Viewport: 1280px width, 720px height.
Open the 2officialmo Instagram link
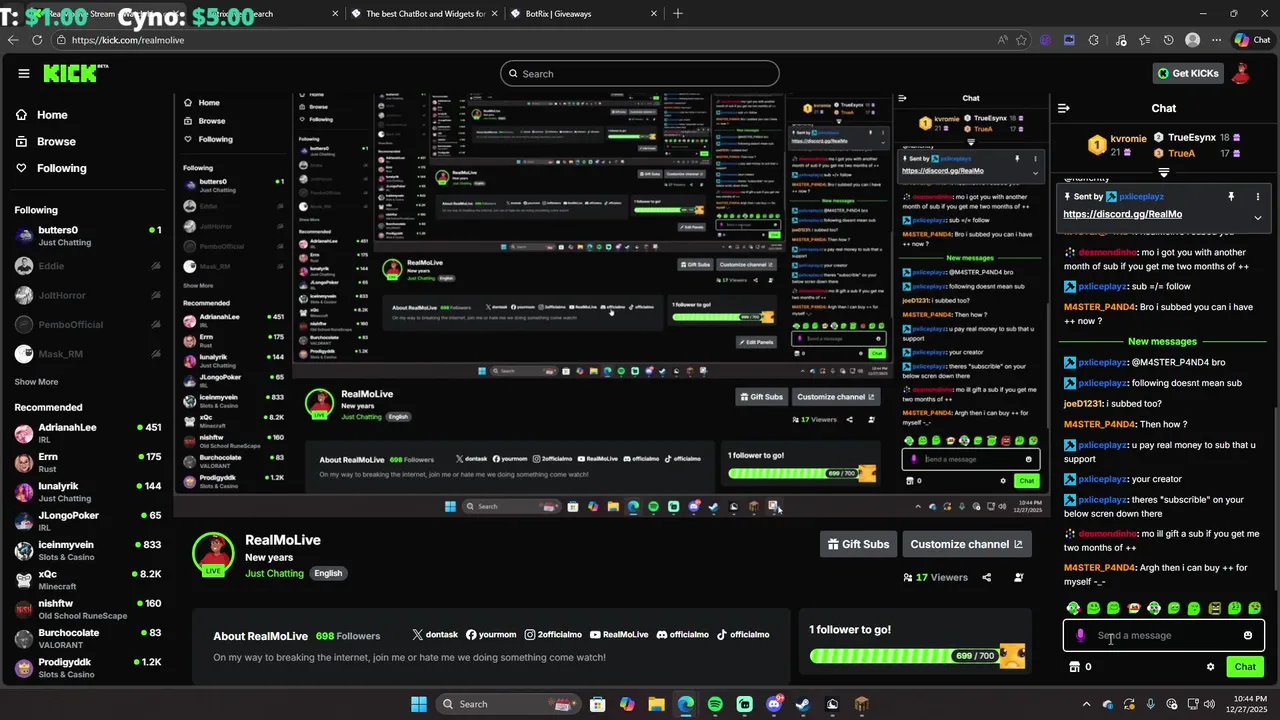(553, 635)
